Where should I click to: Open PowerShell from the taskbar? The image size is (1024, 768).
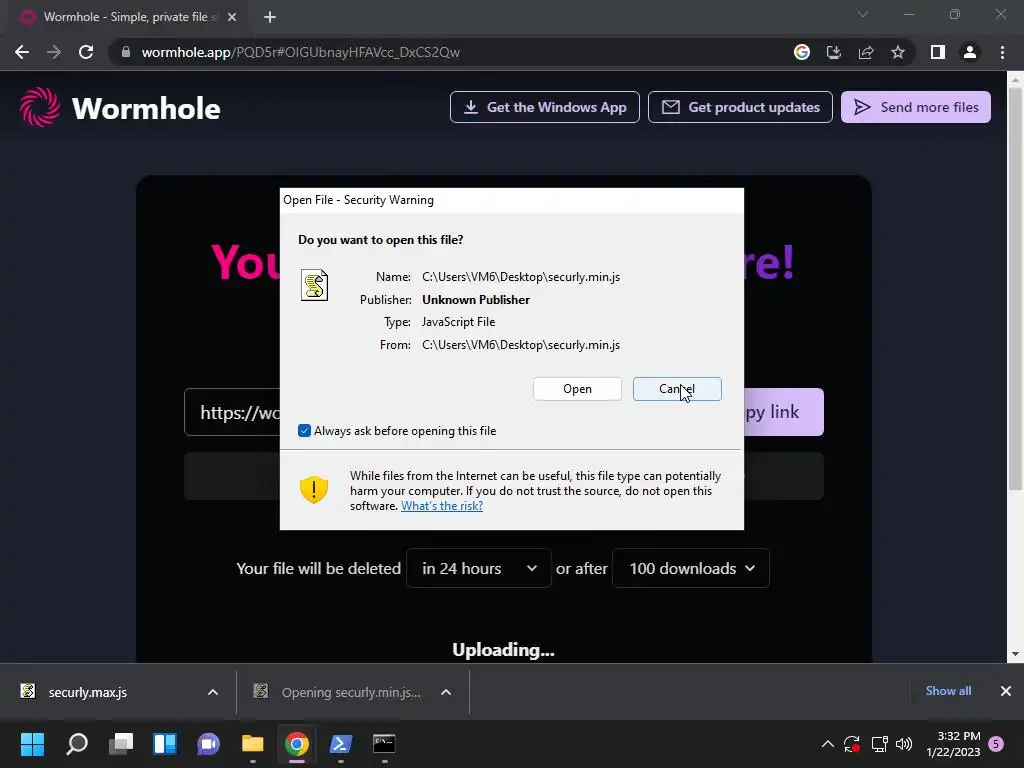340,744
